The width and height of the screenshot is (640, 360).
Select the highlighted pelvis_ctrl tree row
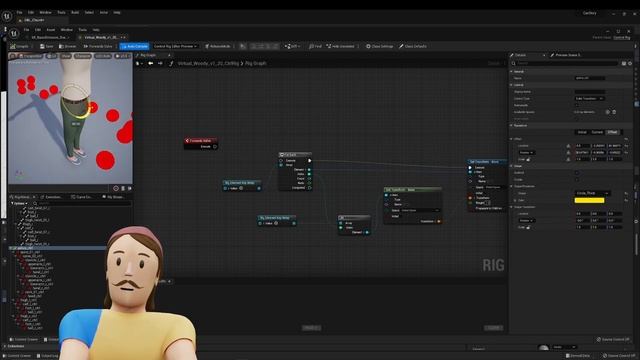point(58,248)
